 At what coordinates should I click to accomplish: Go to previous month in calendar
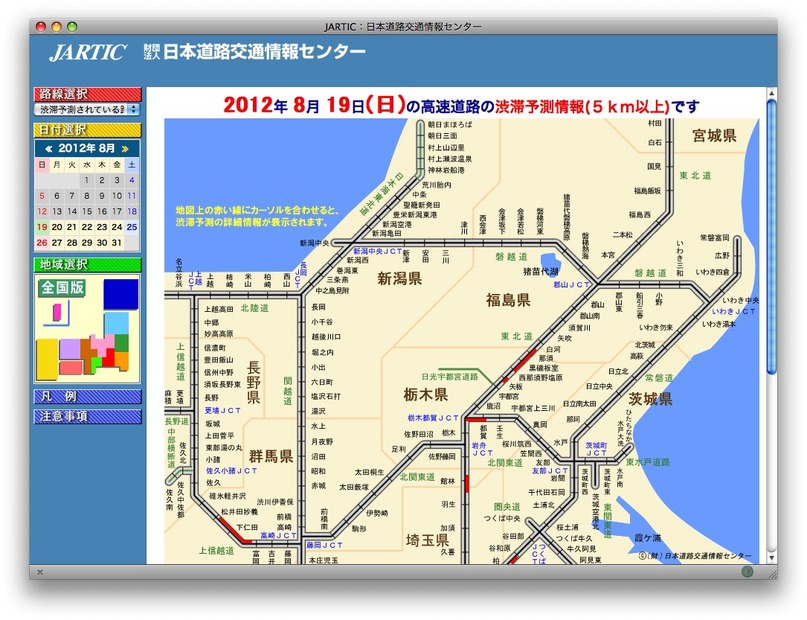(x=49, y=149)
